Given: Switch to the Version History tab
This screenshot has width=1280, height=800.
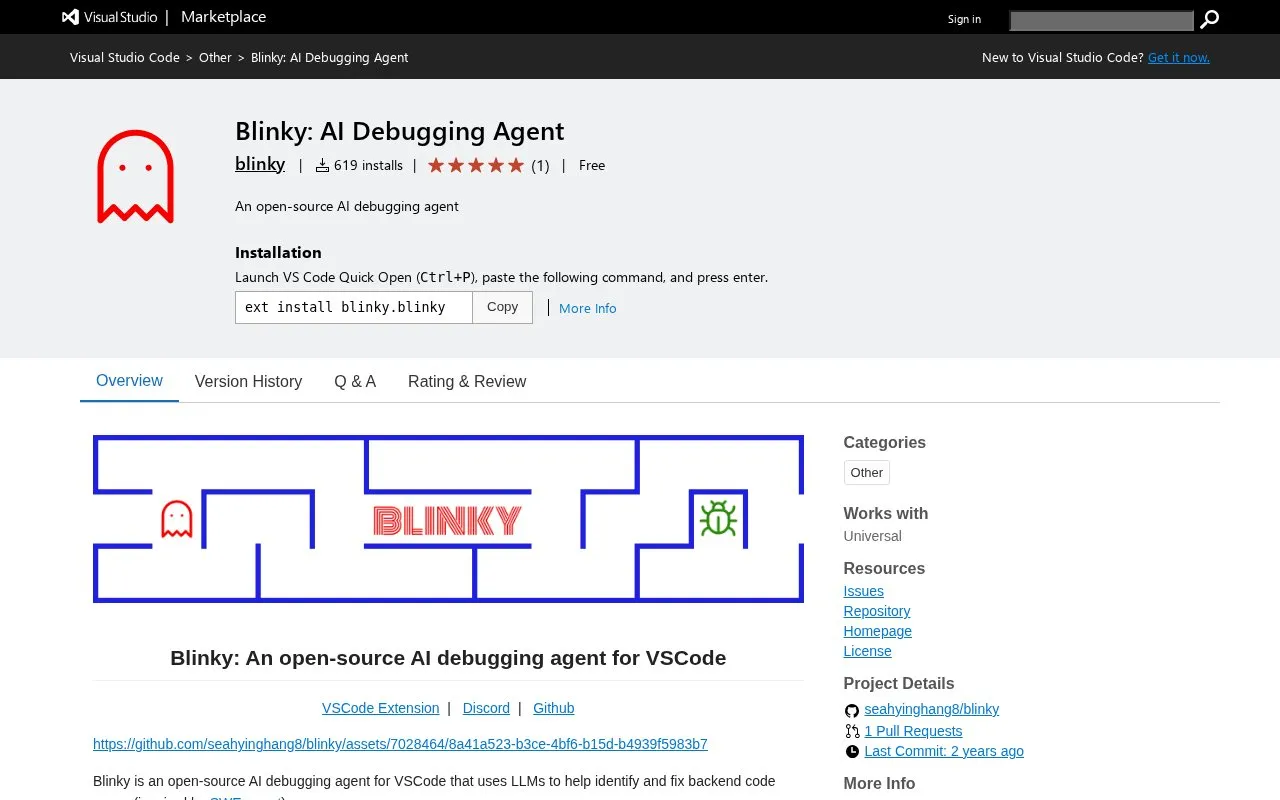Looking at the screenshot, I should pyautogui.click(x=248, y=381).
